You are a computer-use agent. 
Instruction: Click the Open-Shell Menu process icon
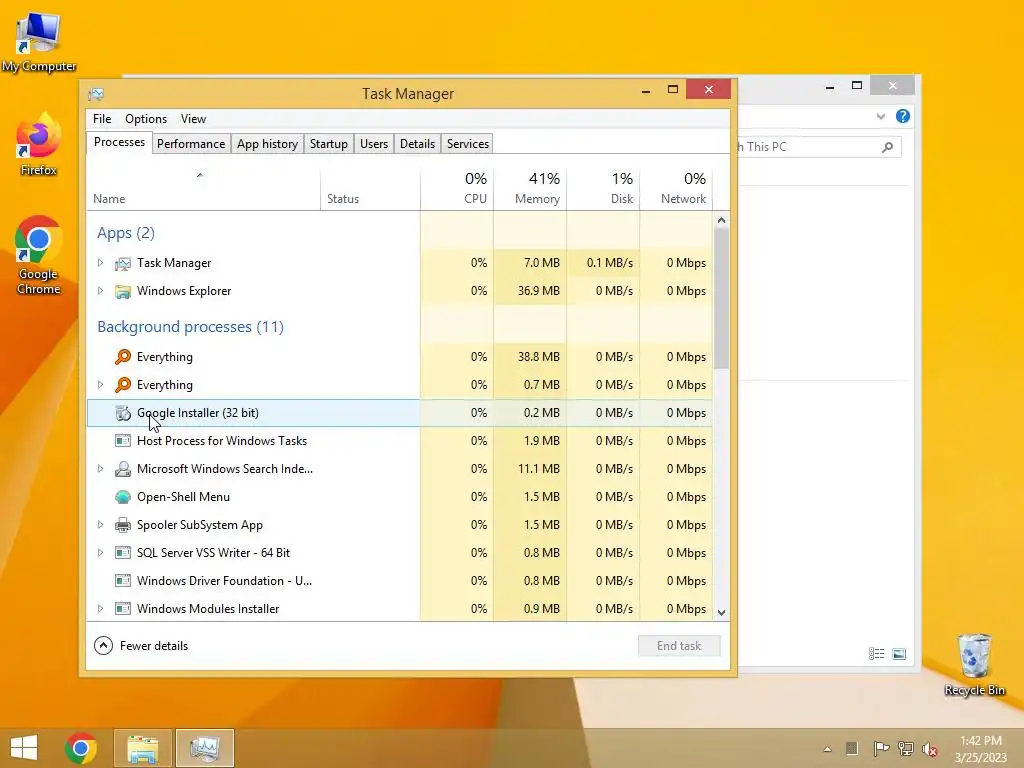click(x=123, y=497)
